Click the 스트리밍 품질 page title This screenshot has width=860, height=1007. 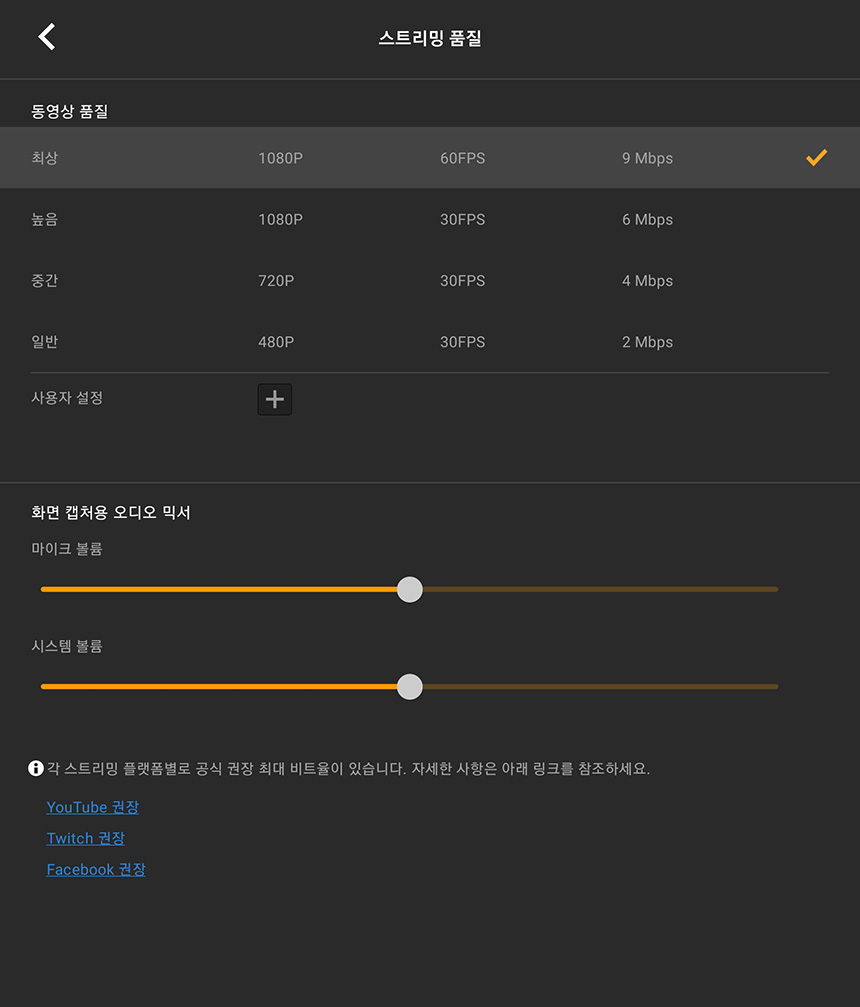point(430,38)
